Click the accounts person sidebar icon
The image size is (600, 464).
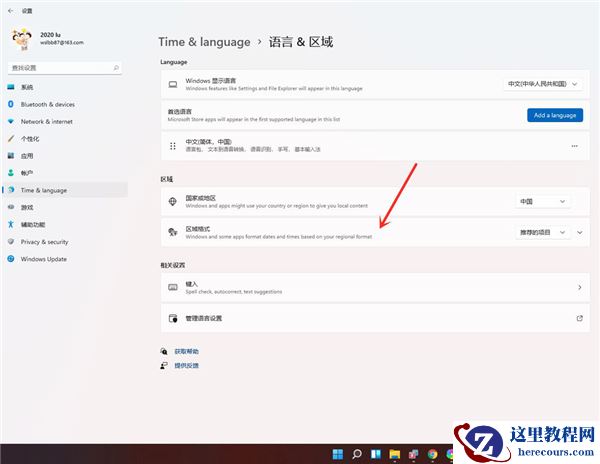pyautogui.click(x=11, y=173)
